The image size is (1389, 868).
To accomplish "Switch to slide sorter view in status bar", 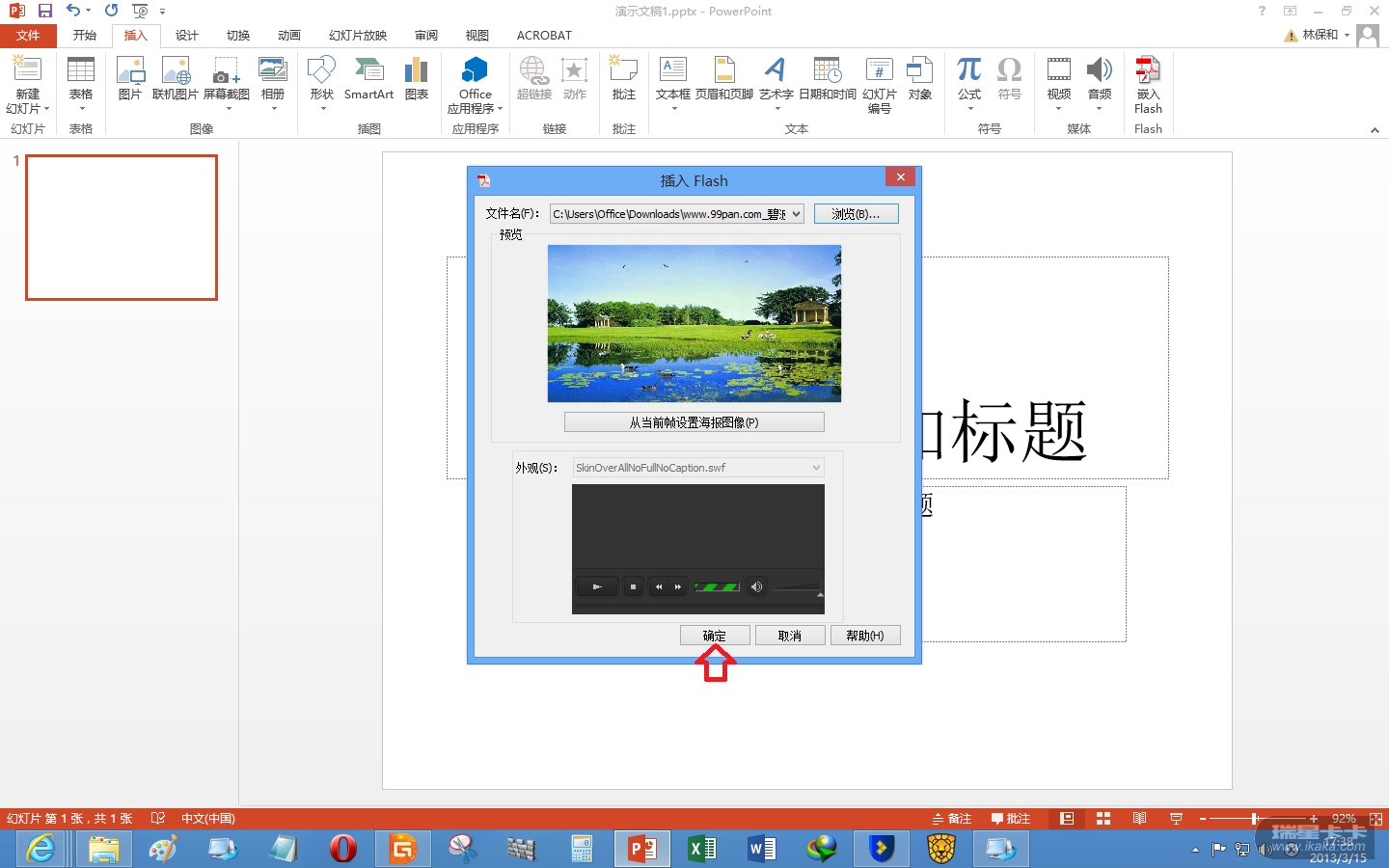I will pos(1103,819).
